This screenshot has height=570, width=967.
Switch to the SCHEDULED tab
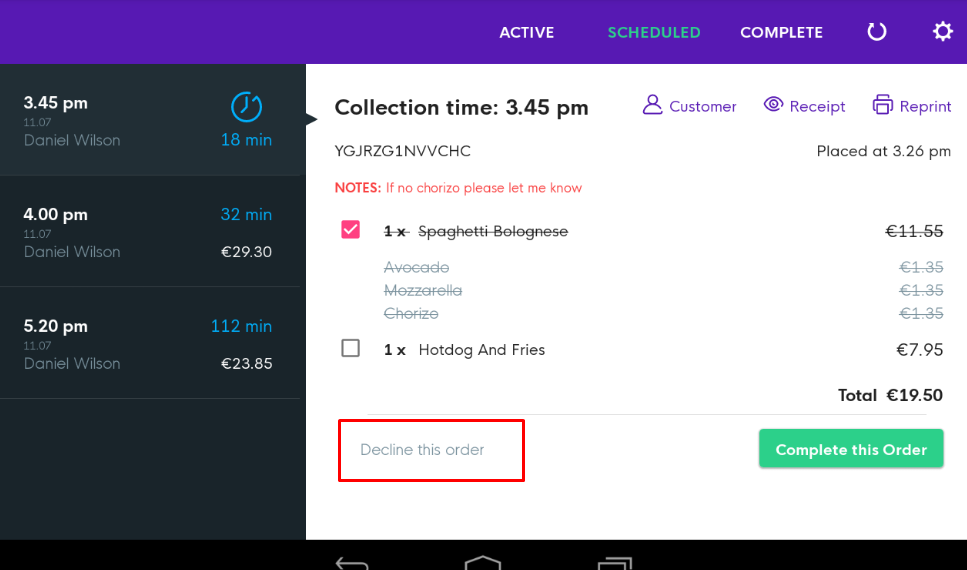click(x=654, y=32)
